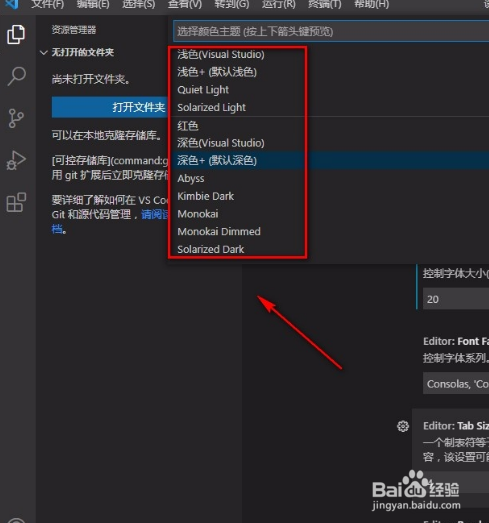Image resolution: width=489 pixels, height=523 pixels.
Task: Click the font size field showing 20
Action: click(456, 299)
